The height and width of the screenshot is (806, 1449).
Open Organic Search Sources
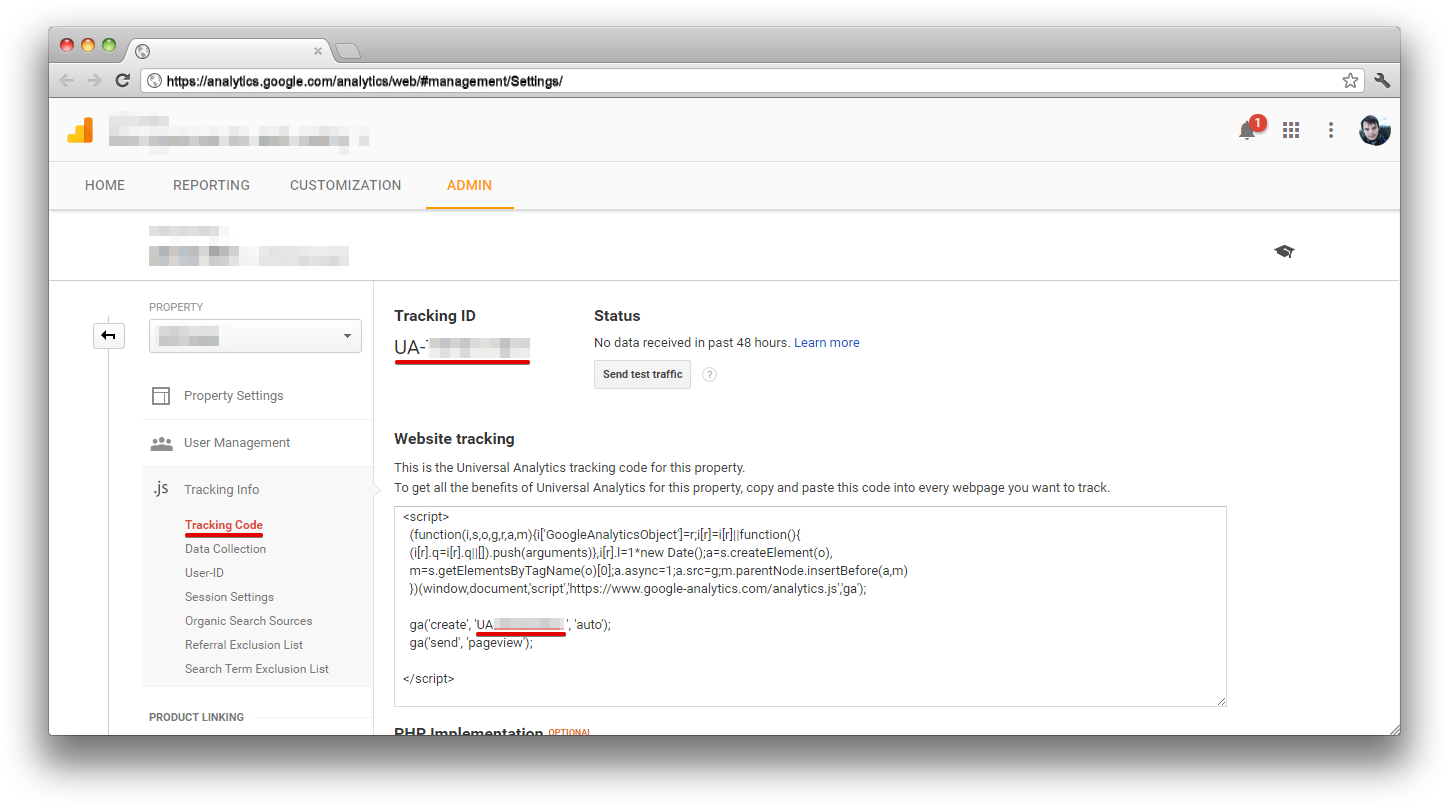(x=248, y=621)
